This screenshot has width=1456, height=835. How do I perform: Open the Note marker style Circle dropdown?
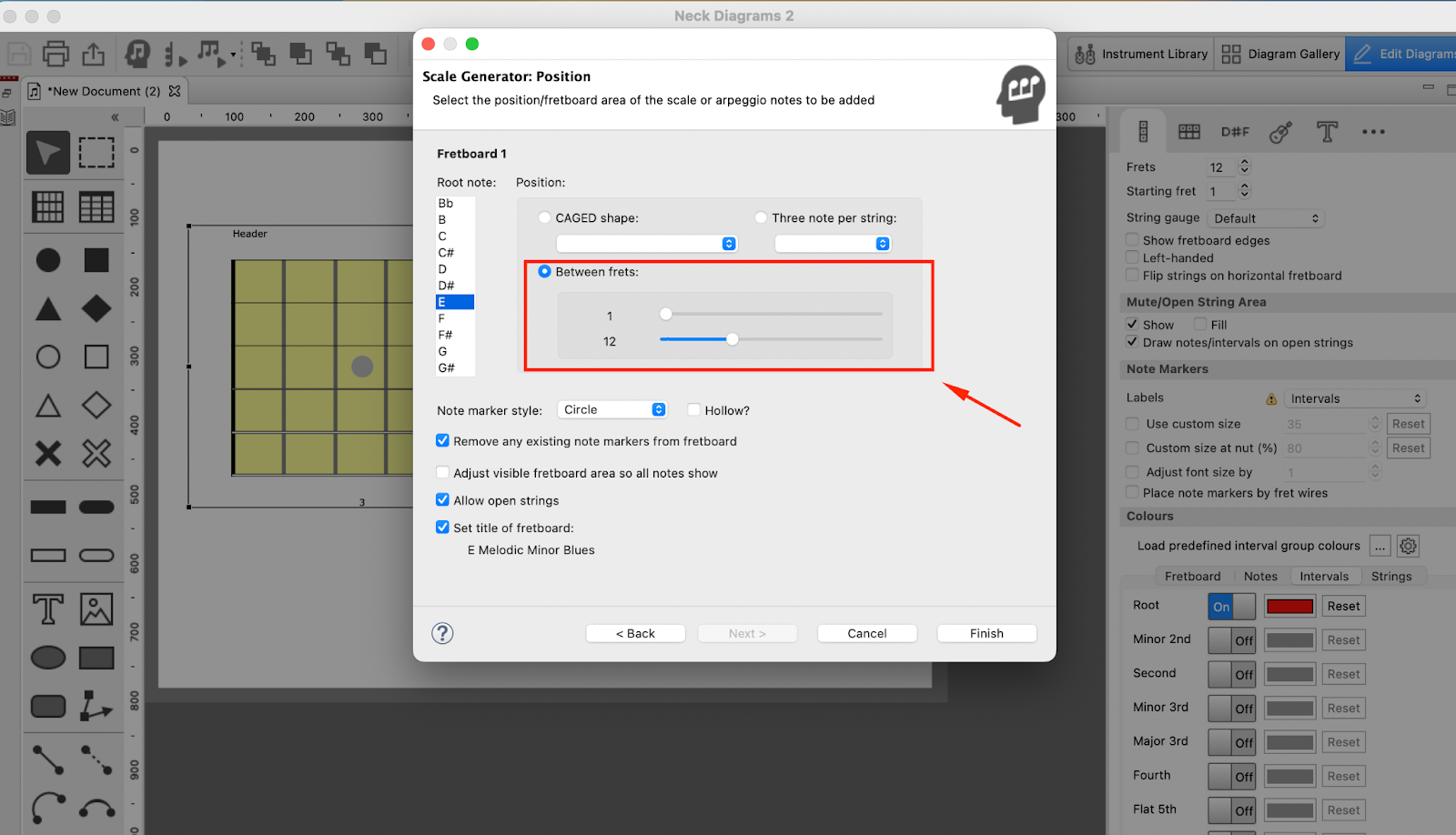point(612,410)
